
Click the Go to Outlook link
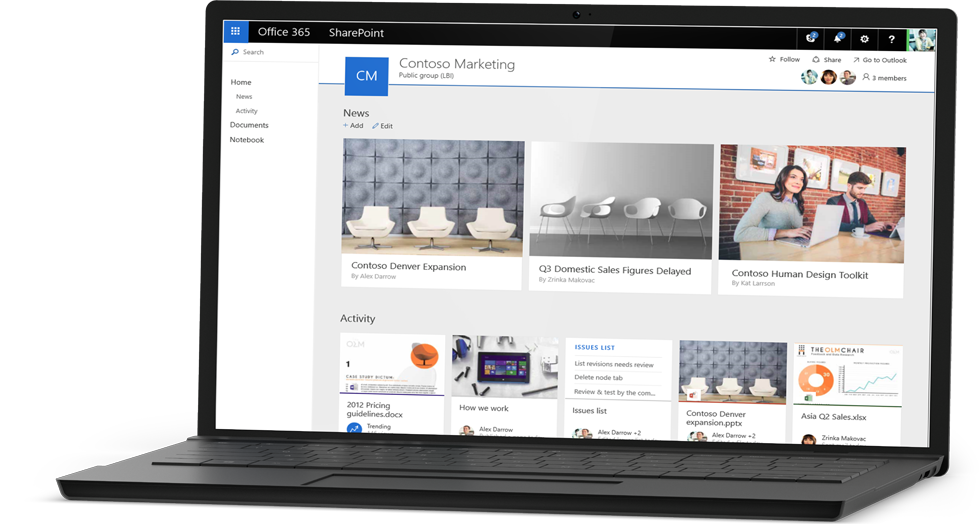point(884,61)
